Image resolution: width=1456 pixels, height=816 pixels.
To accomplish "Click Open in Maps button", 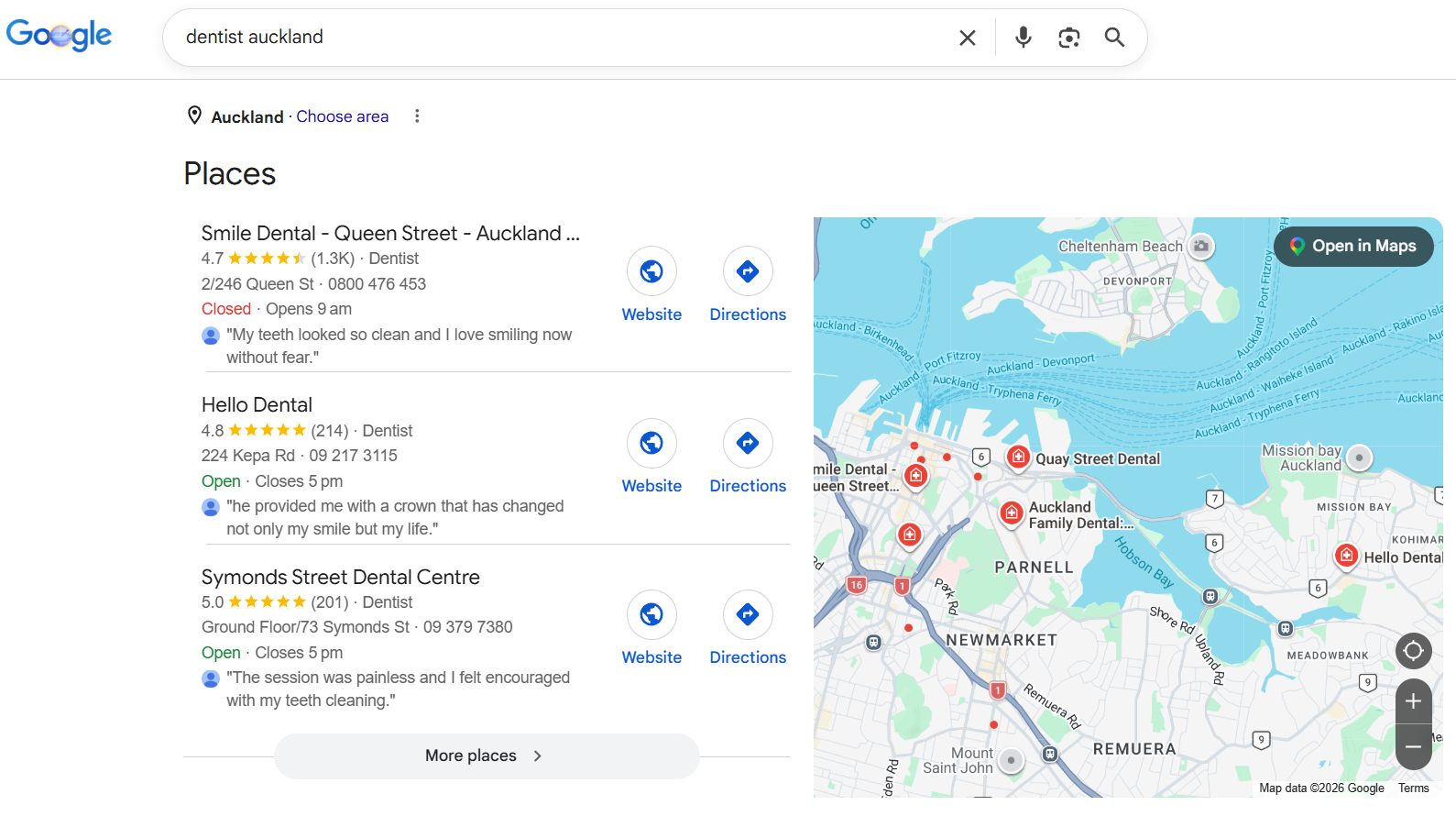I will [x=1353, y=246].
